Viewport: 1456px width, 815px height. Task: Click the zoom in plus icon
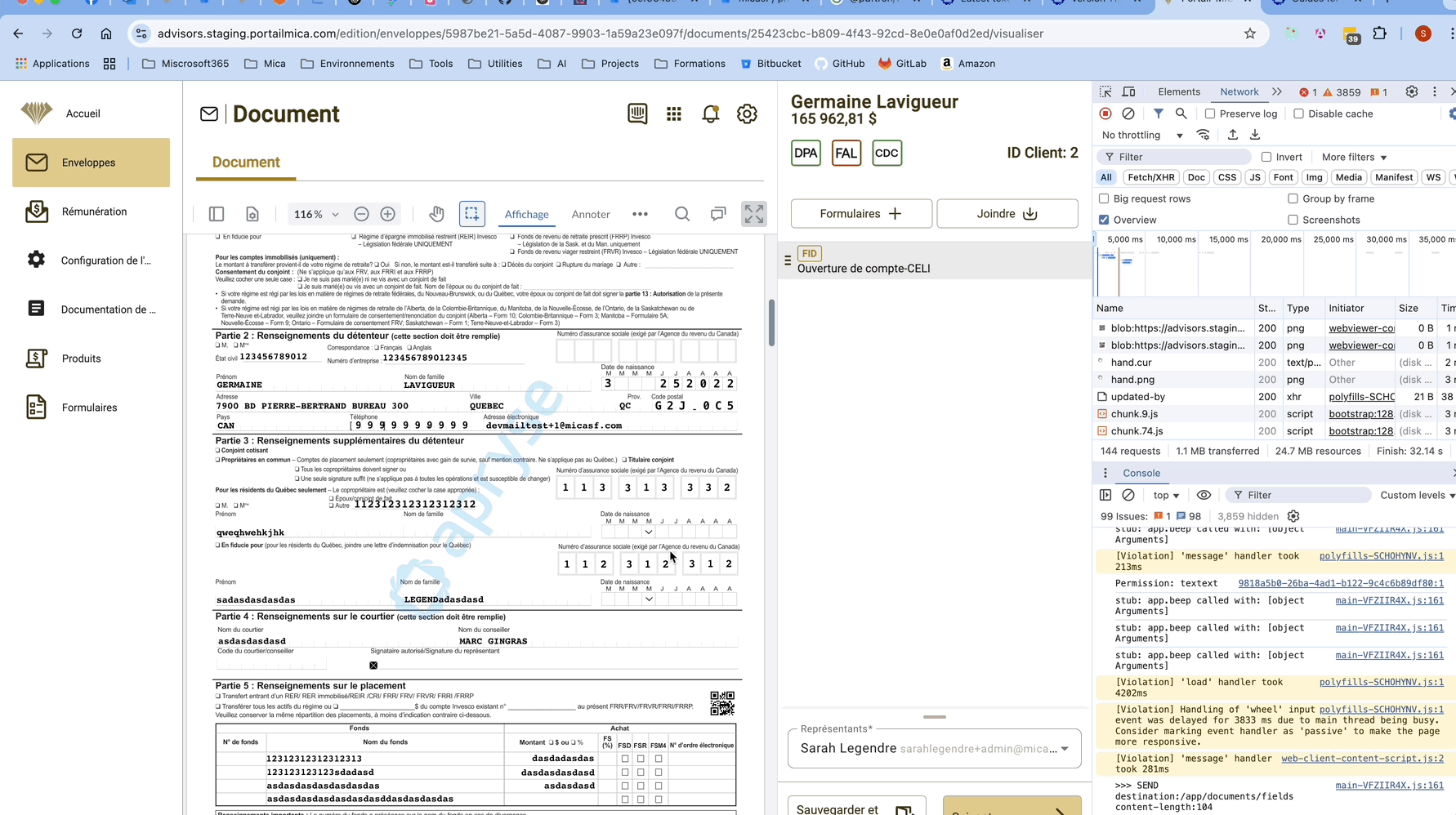[x=388, y=214]
